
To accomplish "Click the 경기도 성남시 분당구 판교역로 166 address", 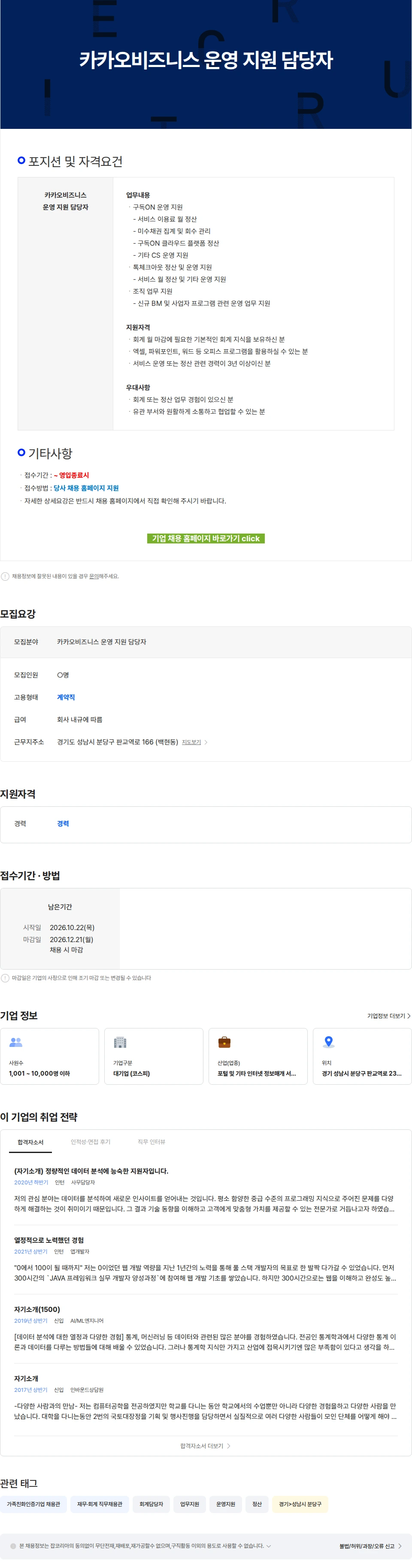I will pos(117,742).
